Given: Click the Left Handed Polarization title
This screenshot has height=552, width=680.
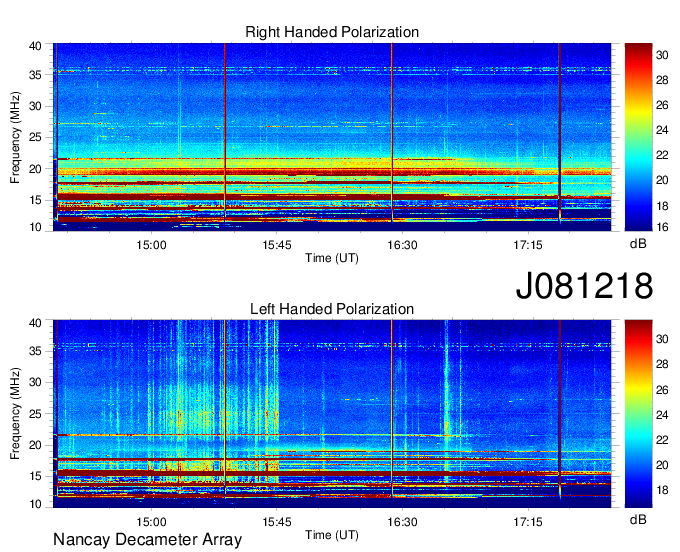Looking at the screenshot, I should (332, 309).
